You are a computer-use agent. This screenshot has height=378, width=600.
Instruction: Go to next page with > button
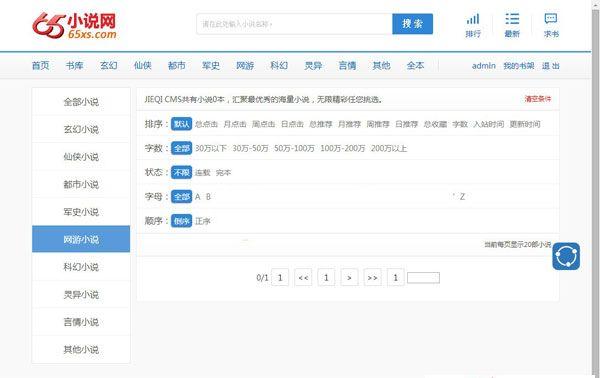349,277
